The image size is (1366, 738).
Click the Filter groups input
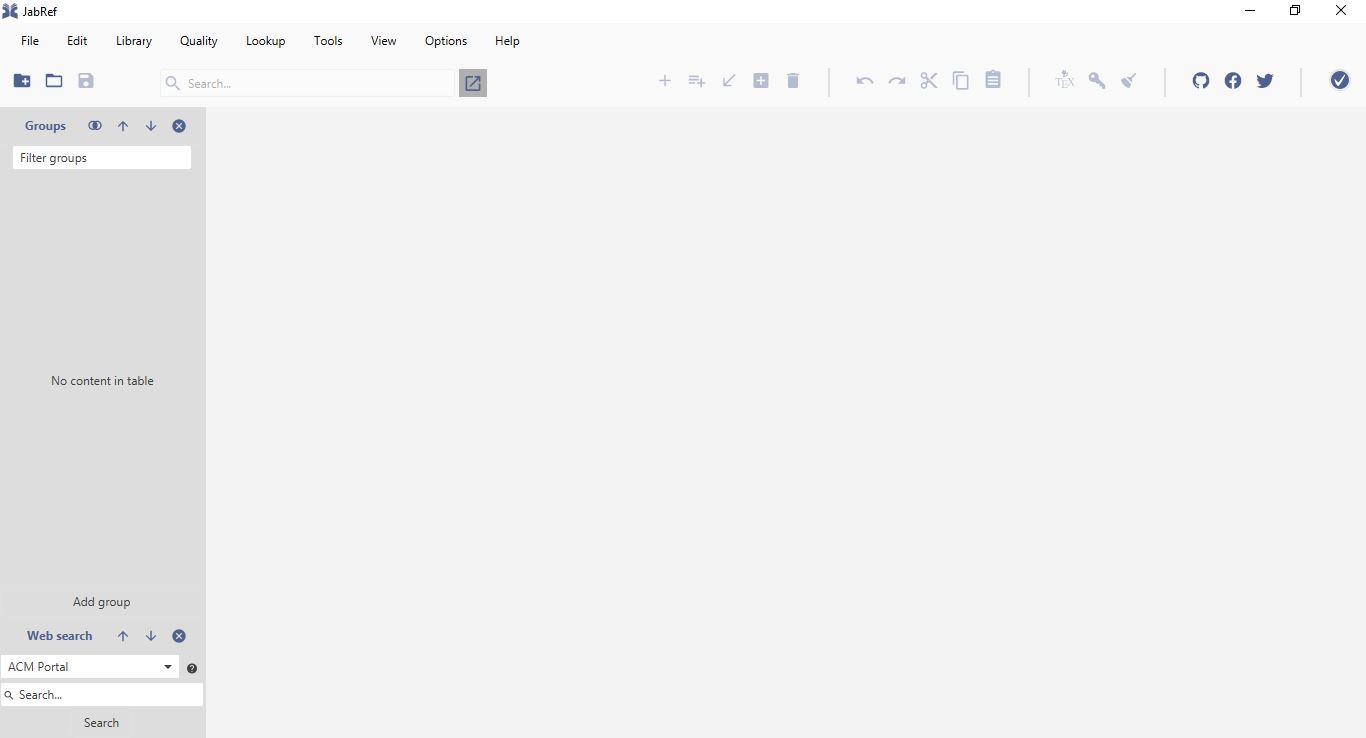click(x=102, y=158)
